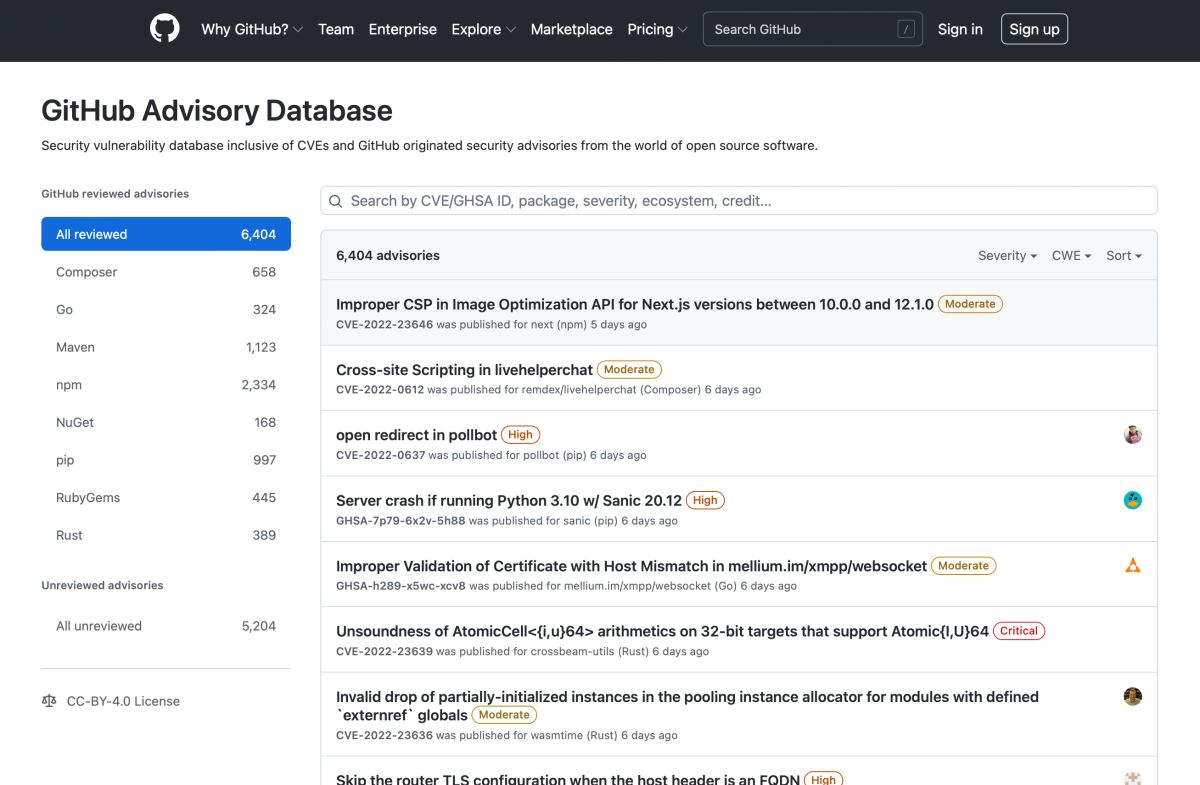Open the open redirect in pollbot advisory
The height and width of the screenshot is (785, 1200).
417,435
